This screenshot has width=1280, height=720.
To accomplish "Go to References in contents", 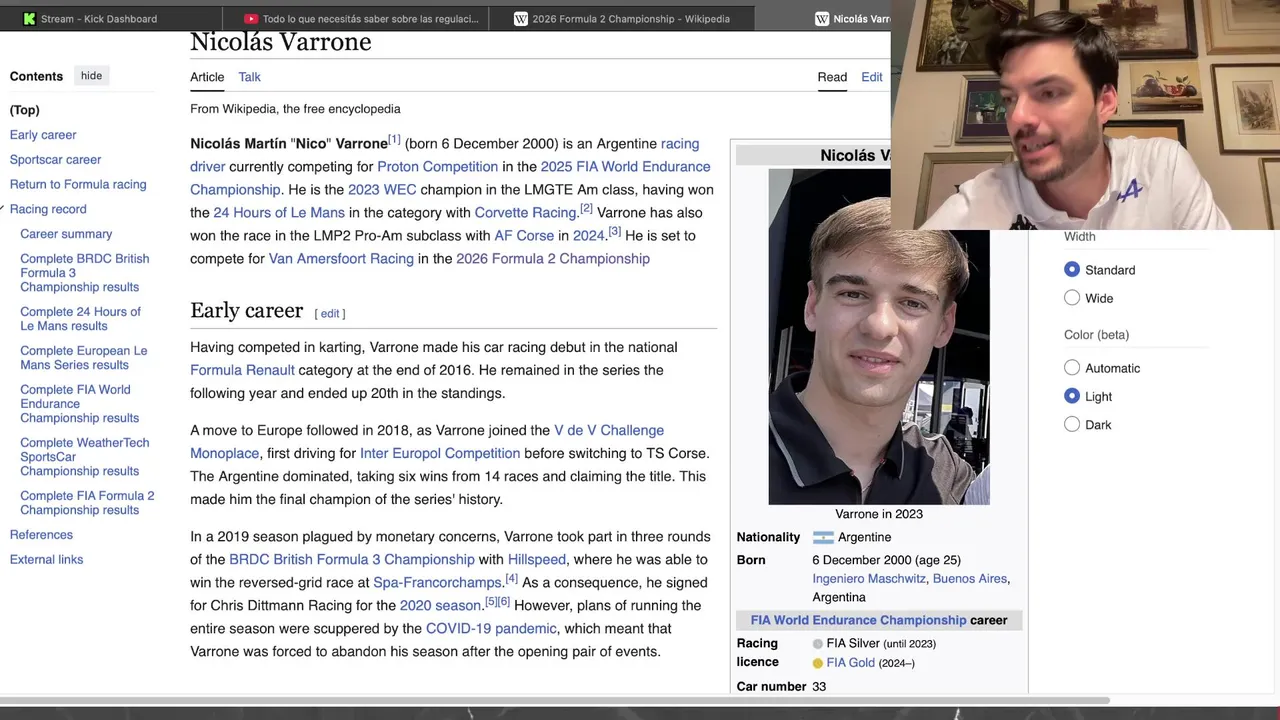I will (41, 535).
